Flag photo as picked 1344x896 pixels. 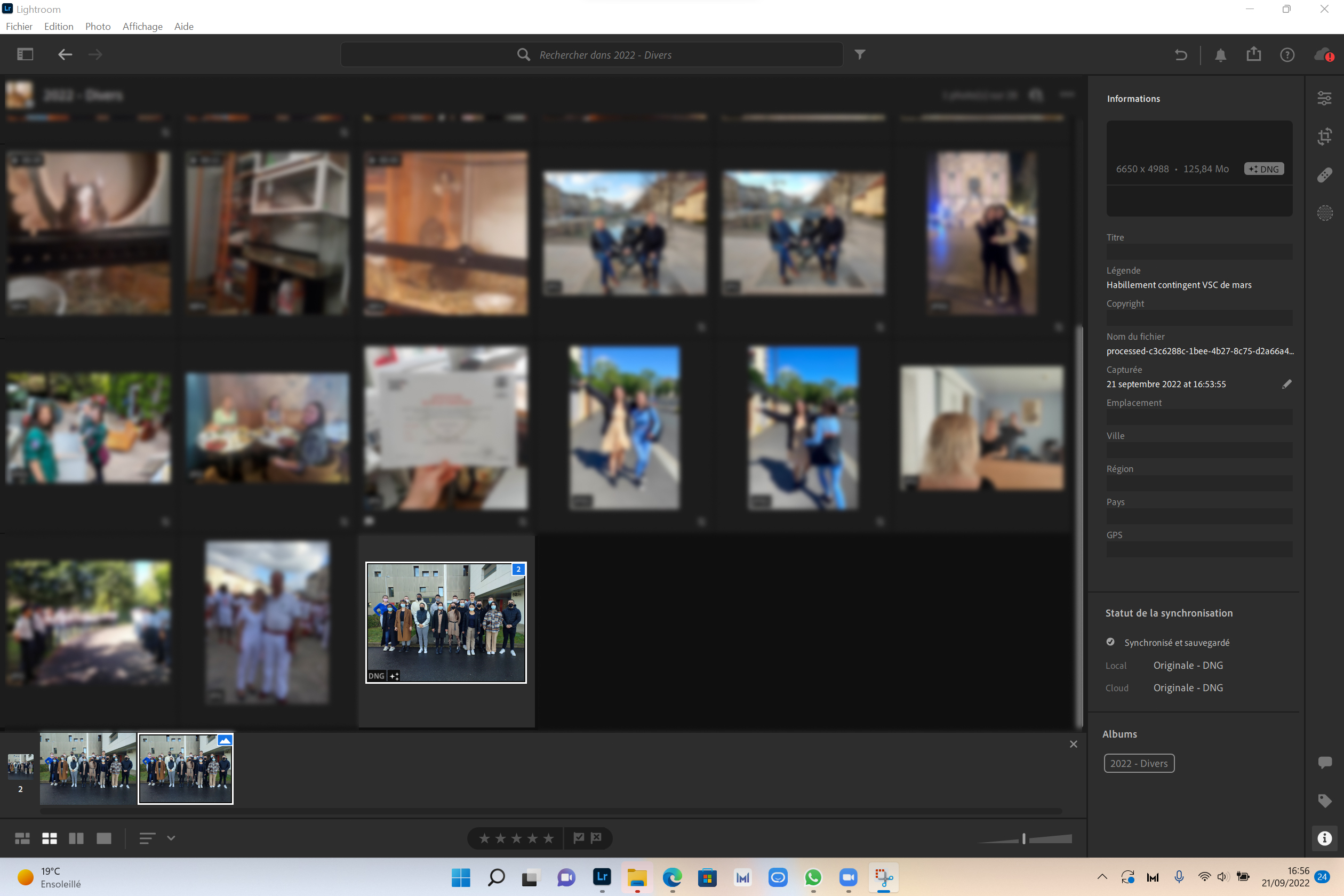579,838
